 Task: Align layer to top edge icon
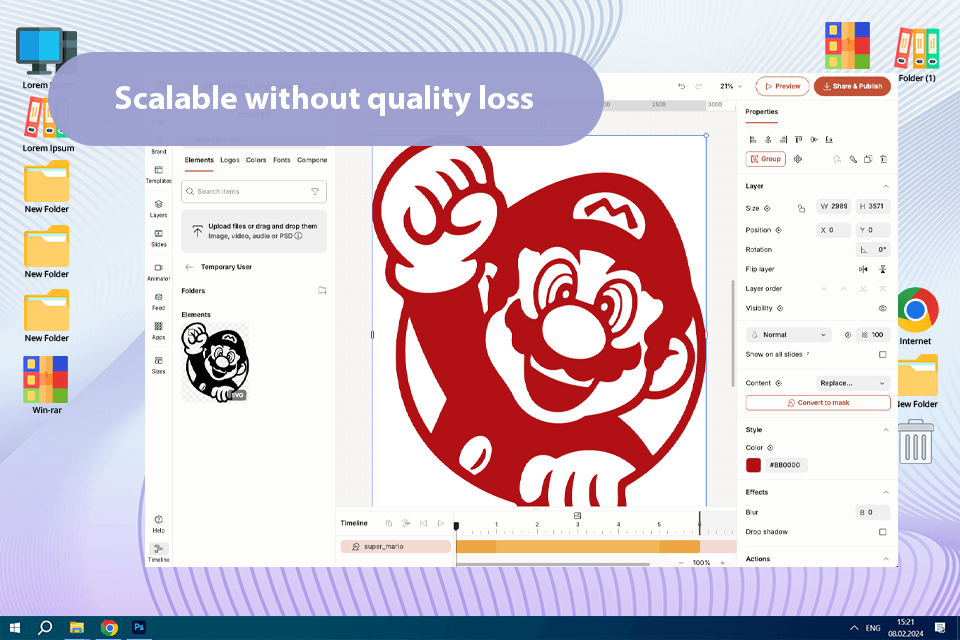[x=798, y=140]
